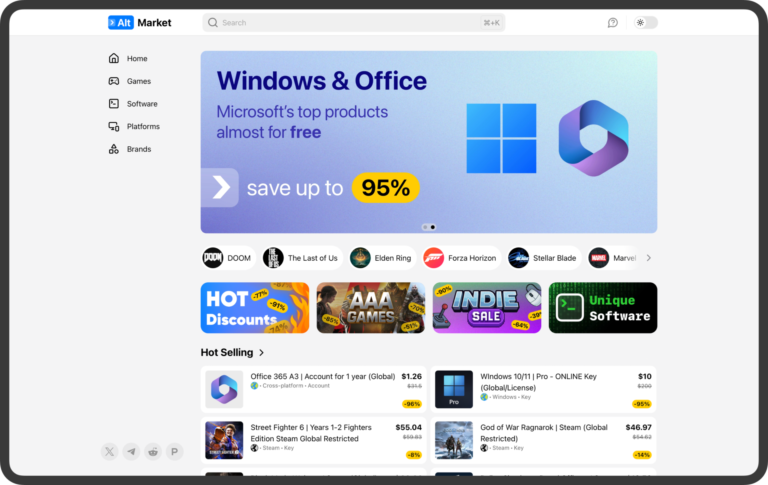Select the second banner carousel dot
This screenshot has height=485, width=768.
[x=433, y=227]
